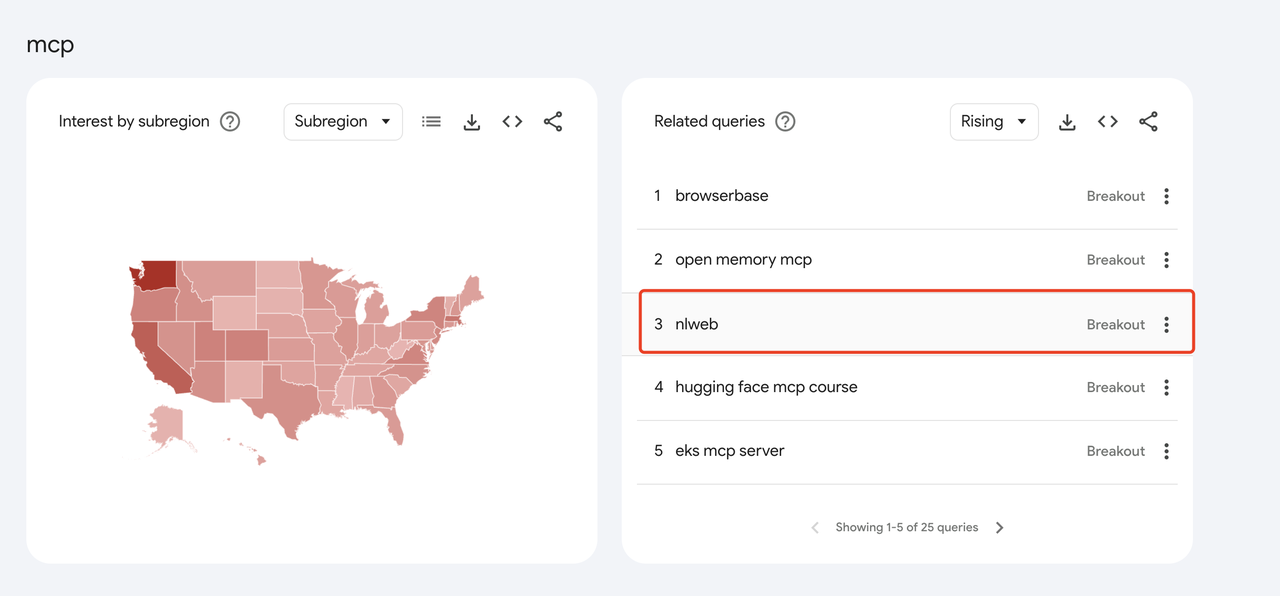The height and width of the screenshot is (596, 1280).
Task: Open help for Related queries
Action: (x=786, y=122)
